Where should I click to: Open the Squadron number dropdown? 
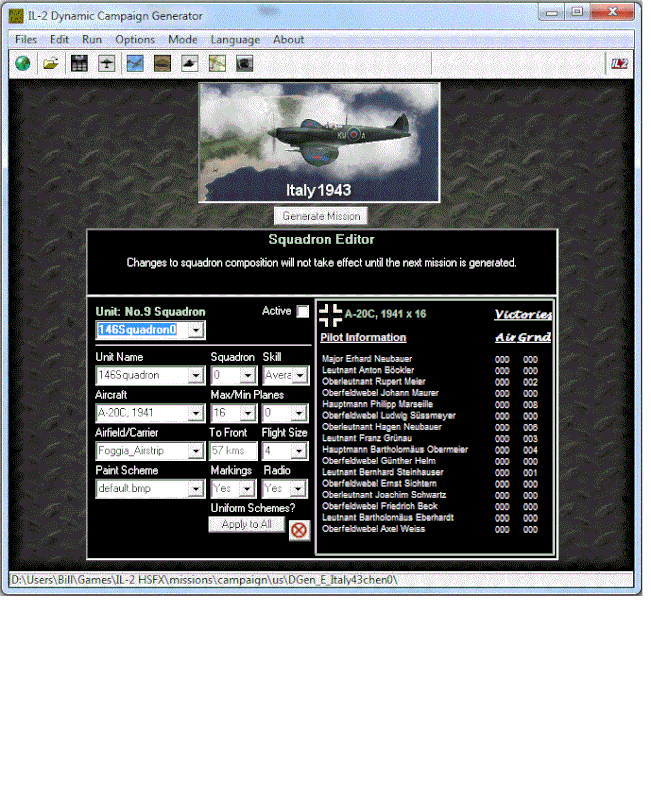(248, 376)
